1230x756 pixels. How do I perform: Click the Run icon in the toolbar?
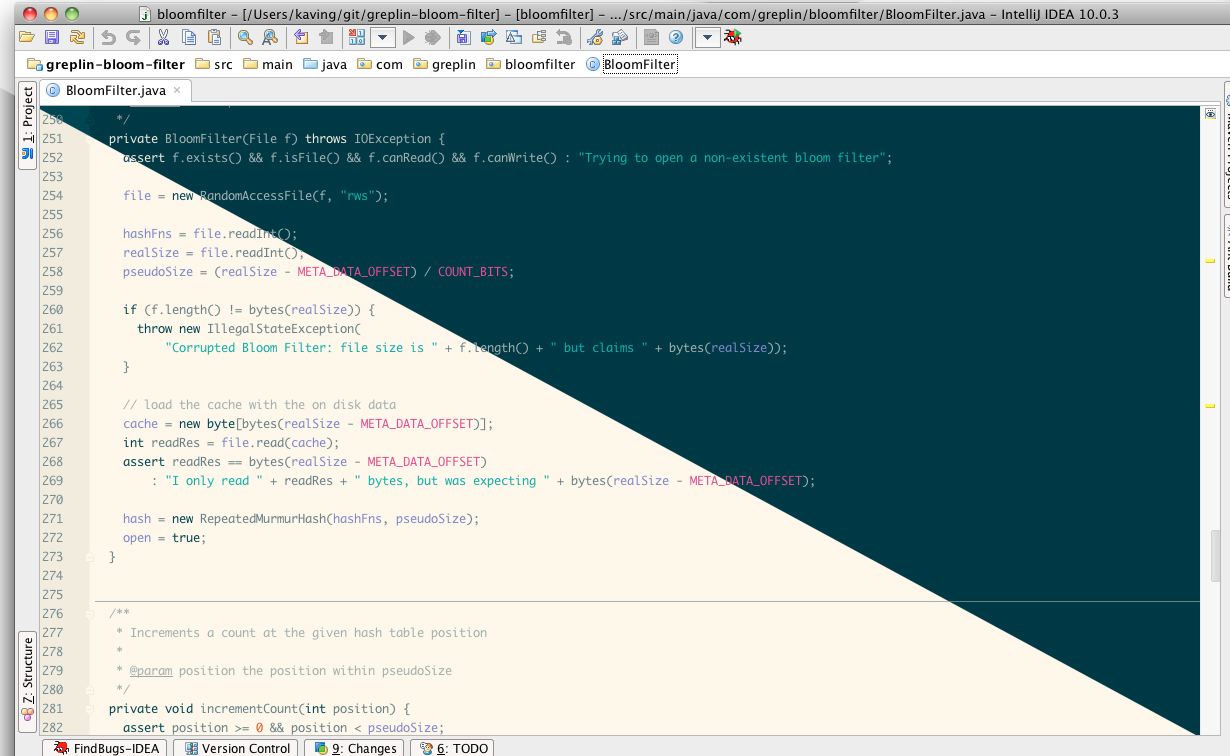(409, 37)
